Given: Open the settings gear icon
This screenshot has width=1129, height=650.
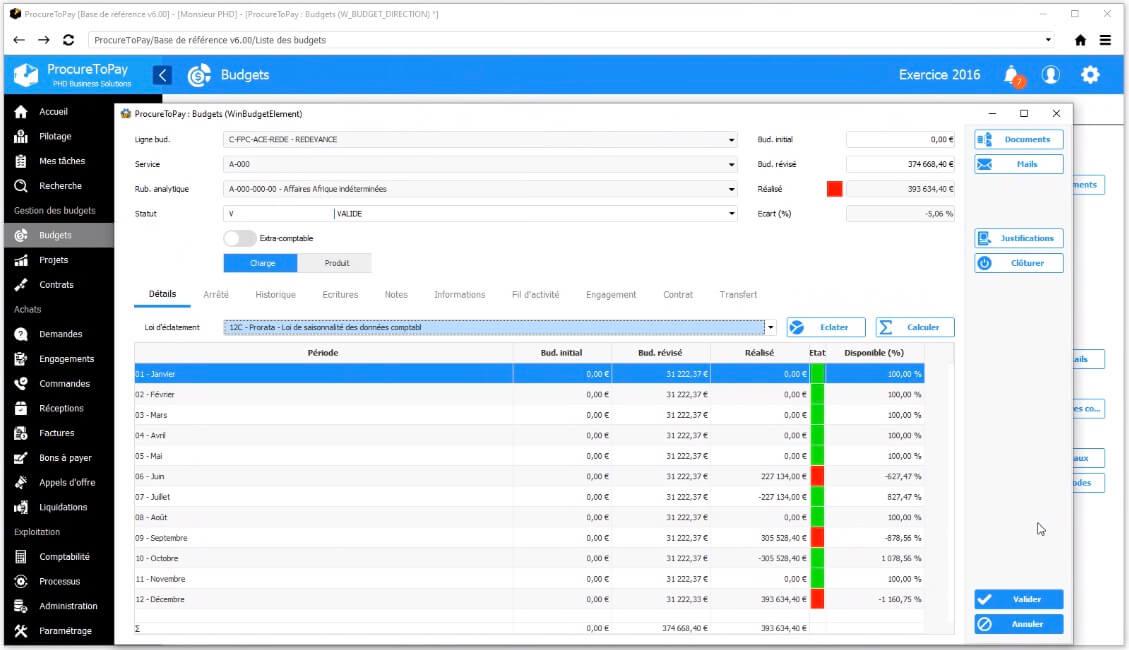Looking at the screenshot, I should pos(1090,75).
